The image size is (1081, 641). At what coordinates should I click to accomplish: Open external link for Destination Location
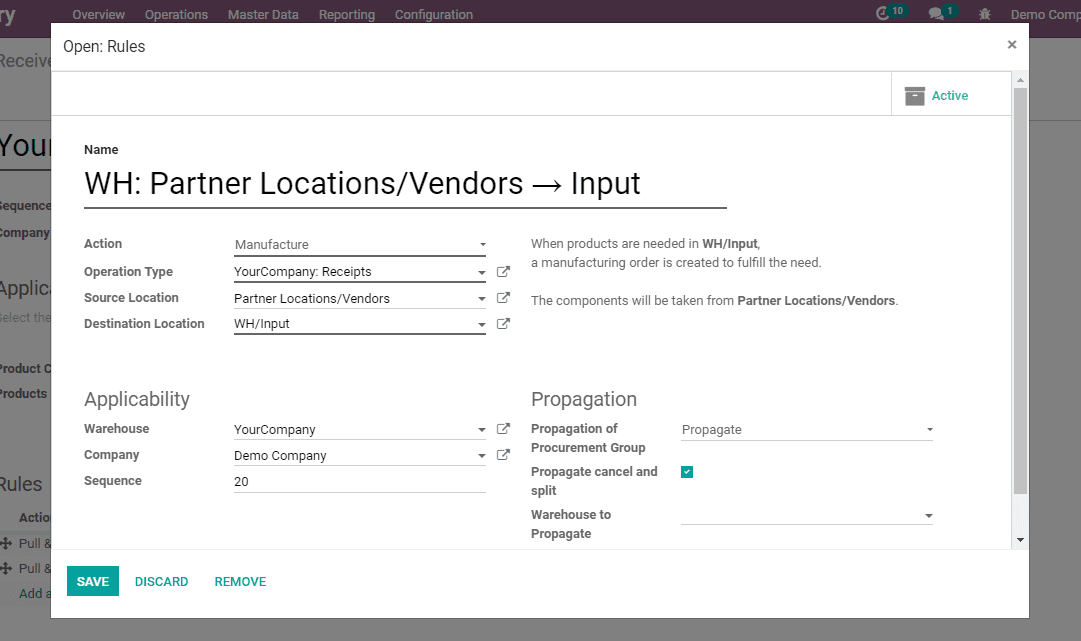[x=503, y=324]
